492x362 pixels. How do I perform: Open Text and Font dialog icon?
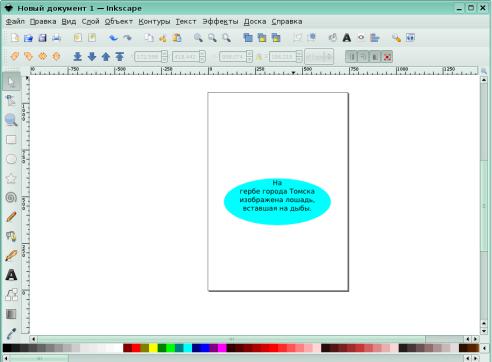tap(347, 38)
